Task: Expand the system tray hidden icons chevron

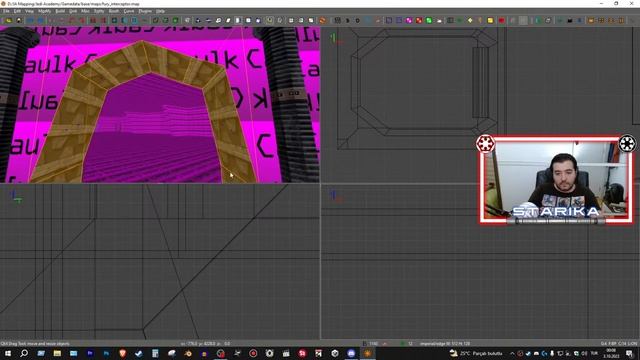Action: click(512, 353)
